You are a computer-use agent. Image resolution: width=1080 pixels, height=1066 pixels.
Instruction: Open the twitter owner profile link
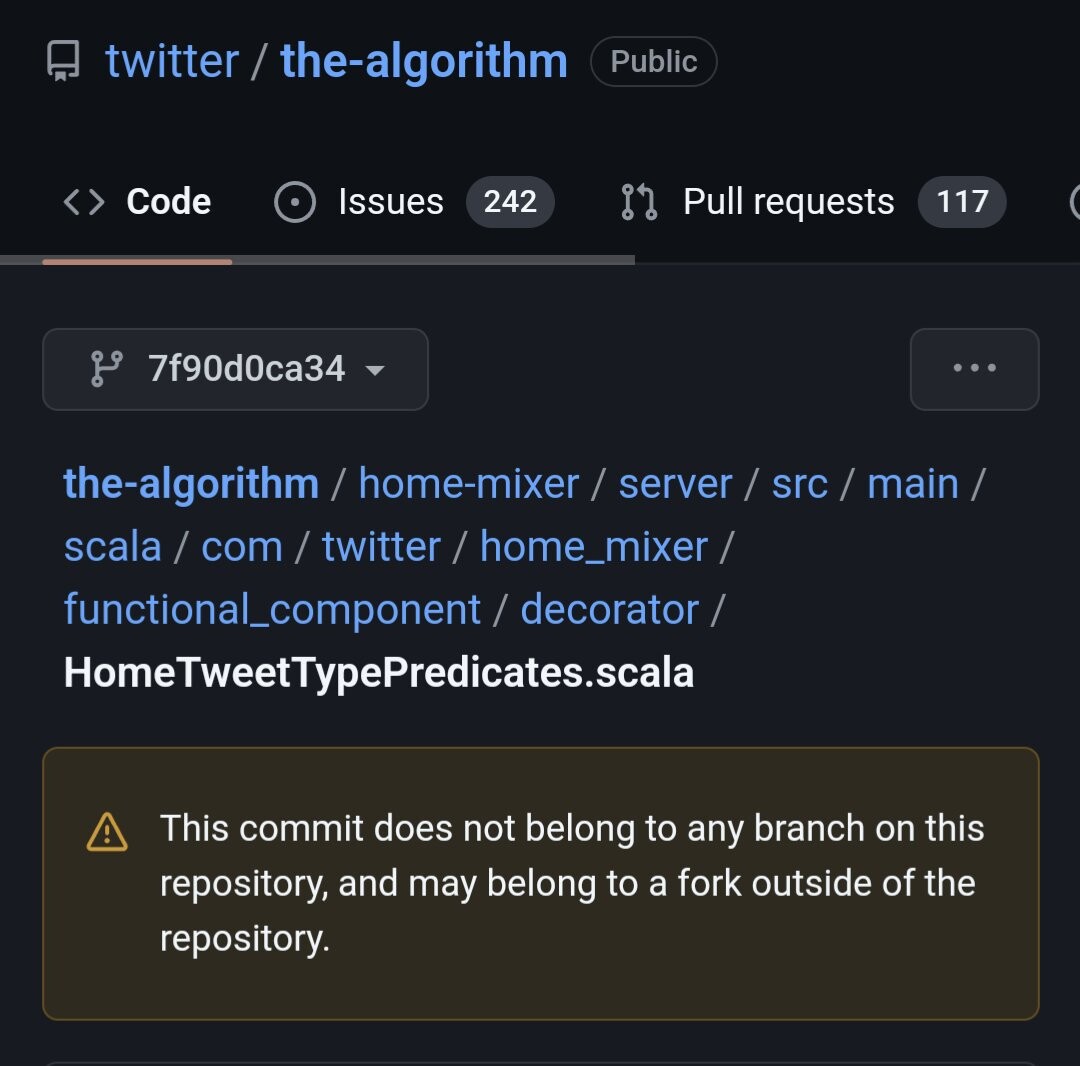[x=172, y=62]
